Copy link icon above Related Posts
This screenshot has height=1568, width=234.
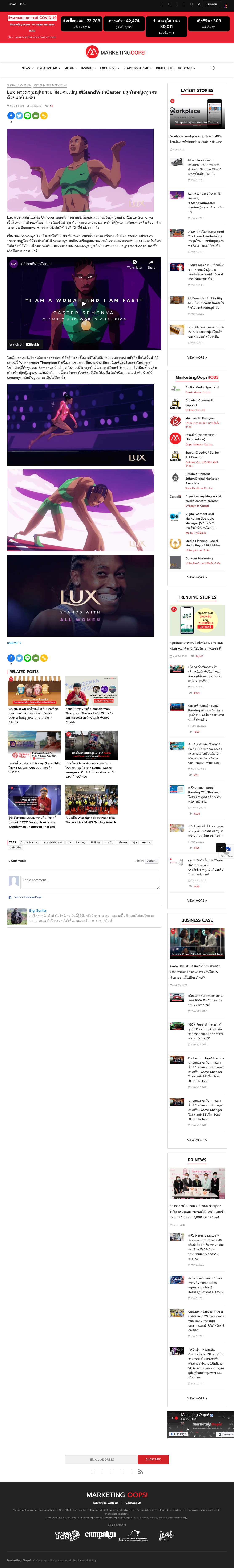point(43,658)
